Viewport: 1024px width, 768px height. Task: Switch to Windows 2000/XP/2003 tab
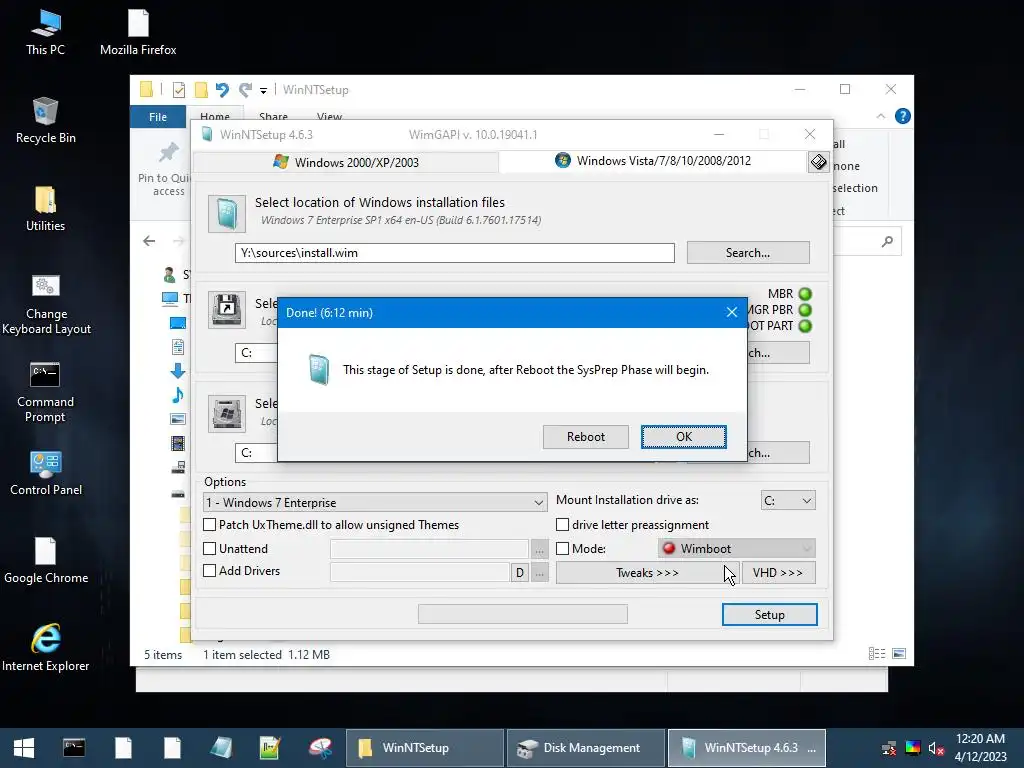(x=346, y=162)
